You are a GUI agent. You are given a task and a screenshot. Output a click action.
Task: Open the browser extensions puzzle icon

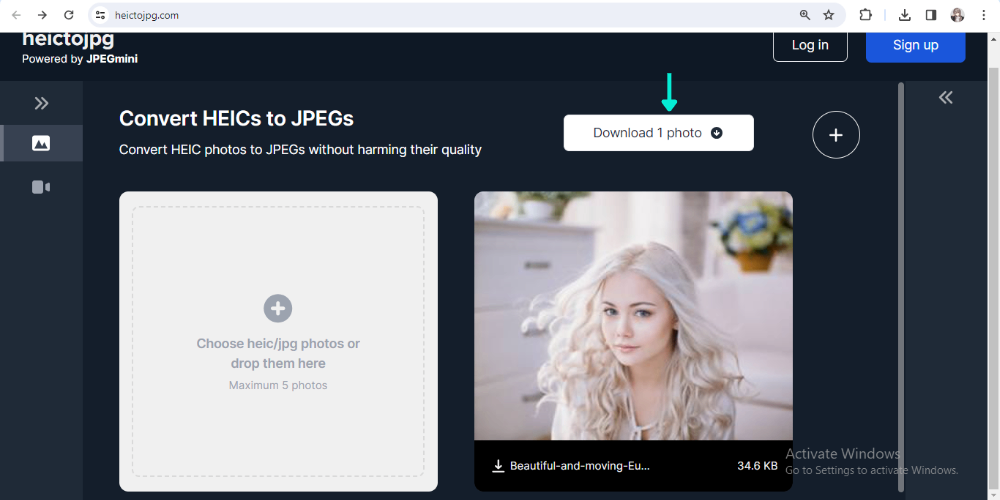pos(865,15)
